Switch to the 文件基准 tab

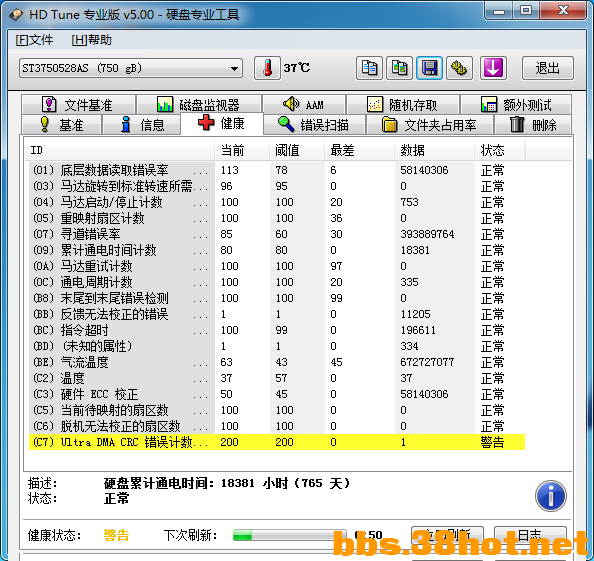pyautogui.click(x=78, y=104)
